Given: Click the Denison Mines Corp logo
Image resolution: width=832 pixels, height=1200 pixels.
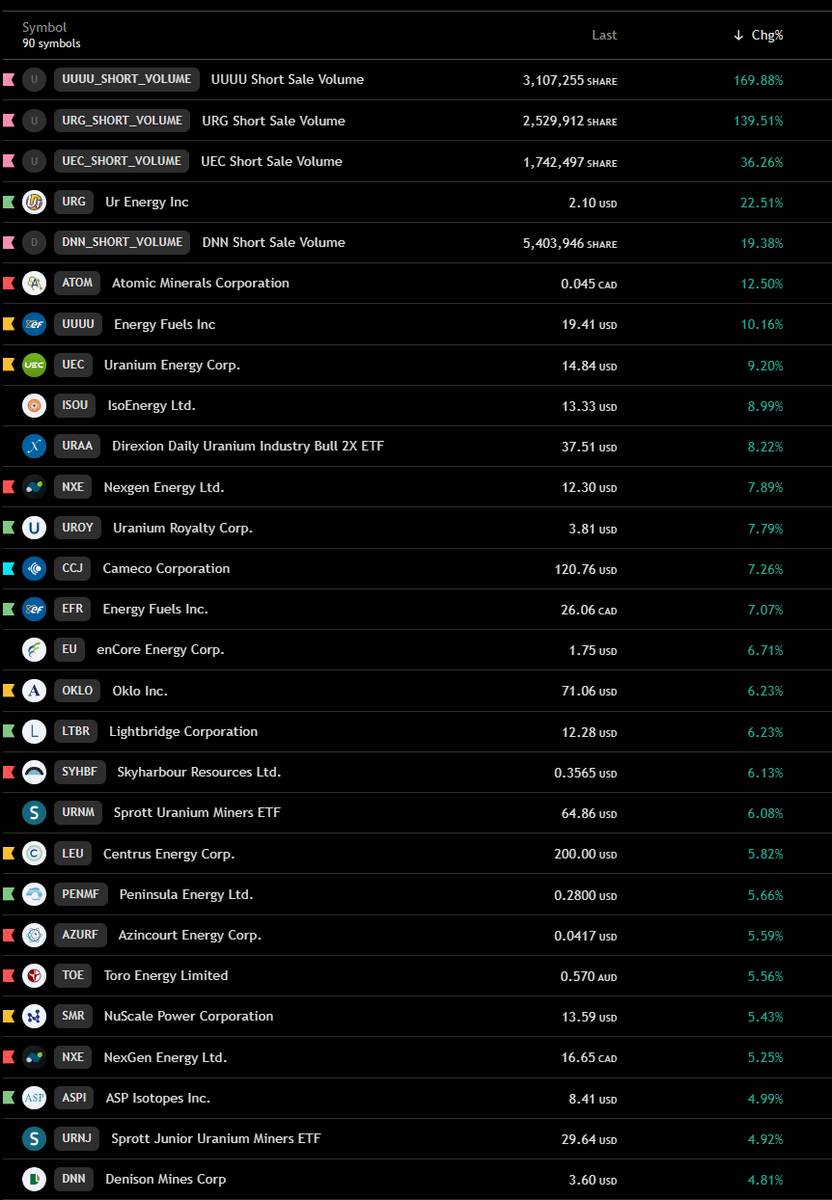Looking at the screenshot, I should click(x=34, y=1180).
